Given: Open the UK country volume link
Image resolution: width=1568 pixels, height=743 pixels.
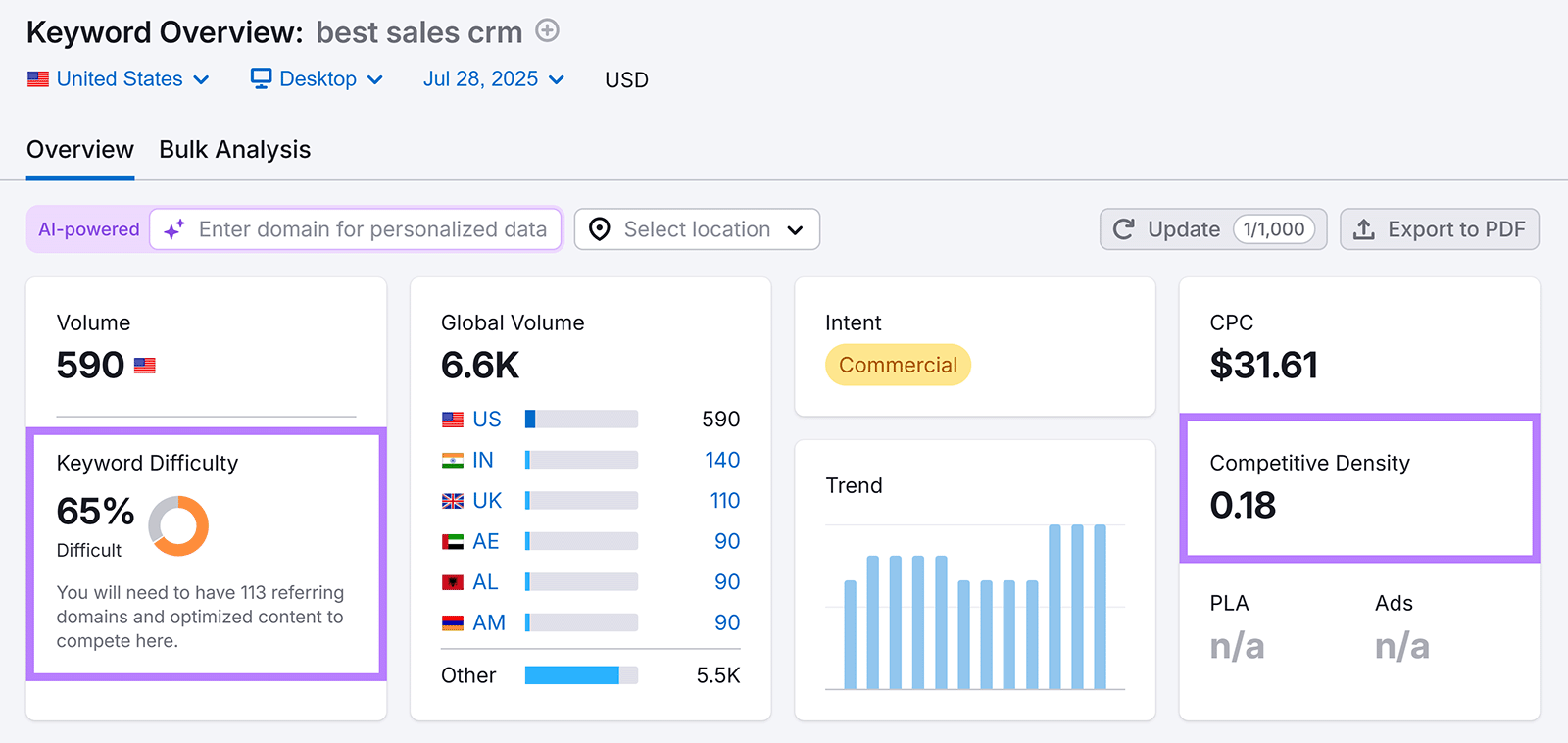Looking at the screenshot, I should coord(486,501).
